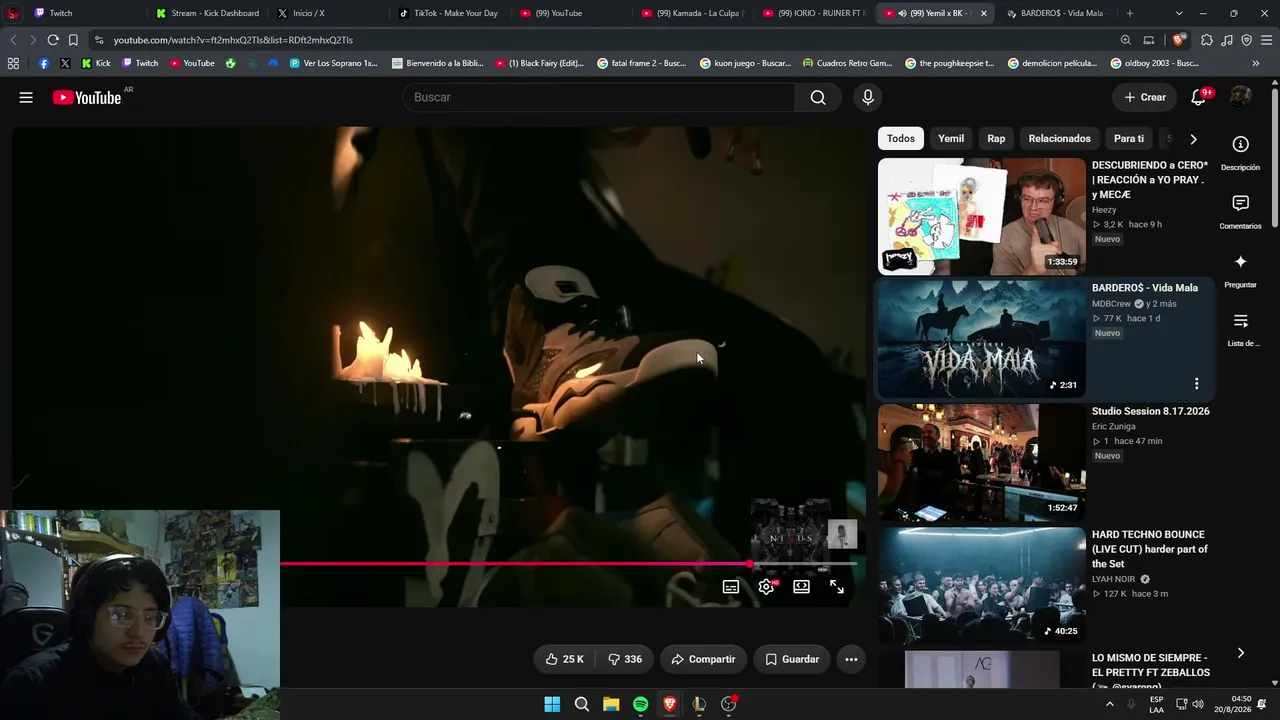Open the Vida Mala video thumbnail
This screenshot has height=720, width=1280.
tap(981, 339)
